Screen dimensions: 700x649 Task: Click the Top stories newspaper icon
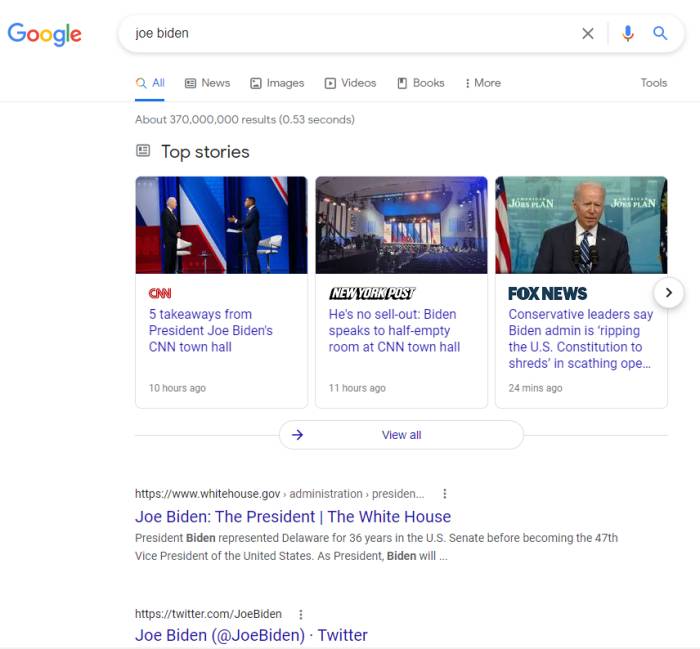coord(143,150)
